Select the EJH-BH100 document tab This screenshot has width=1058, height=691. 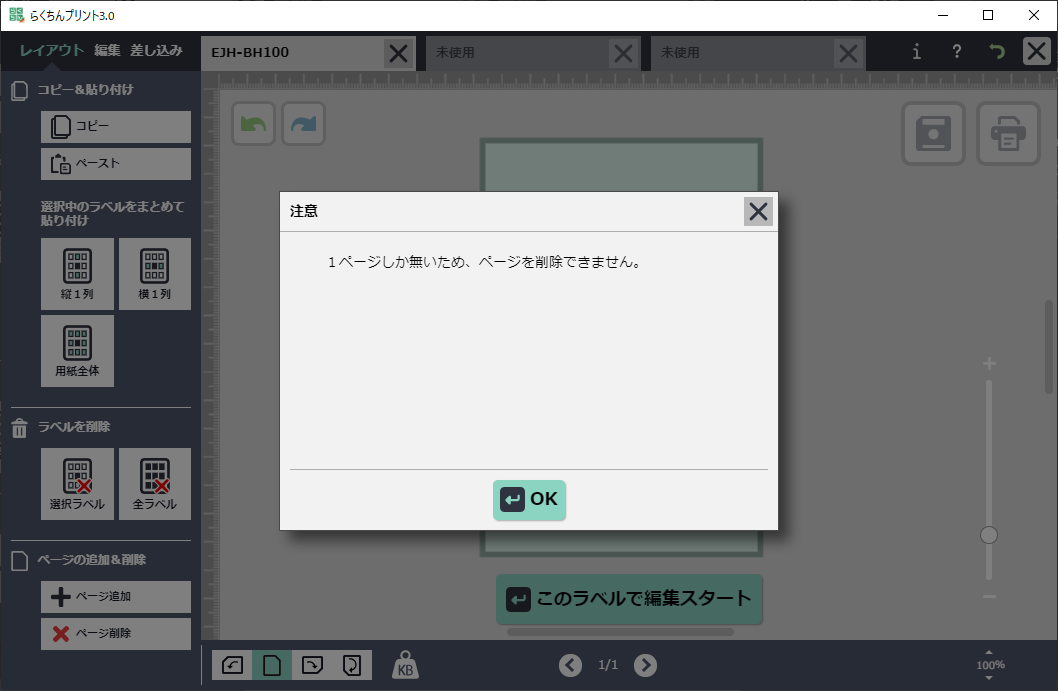pyautogui.click(x=291, y=53)
